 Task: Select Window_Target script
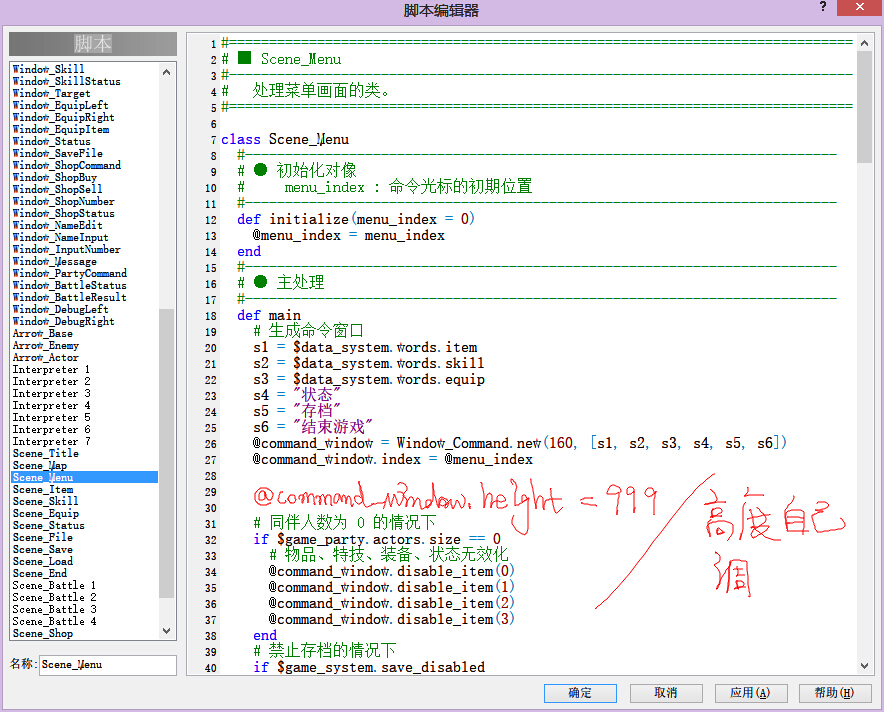[51, 93]
